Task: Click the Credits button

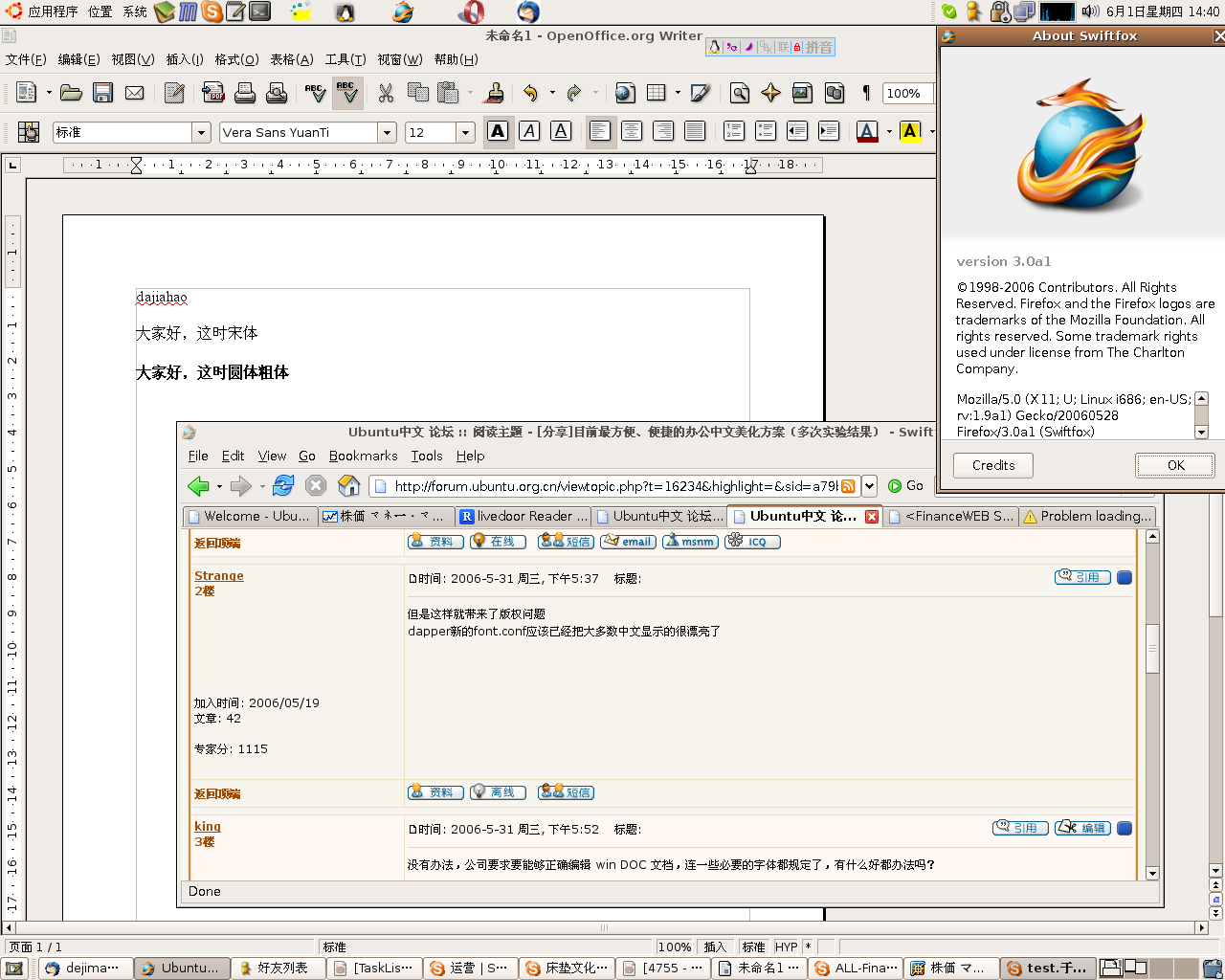Action: click(993, 465)
